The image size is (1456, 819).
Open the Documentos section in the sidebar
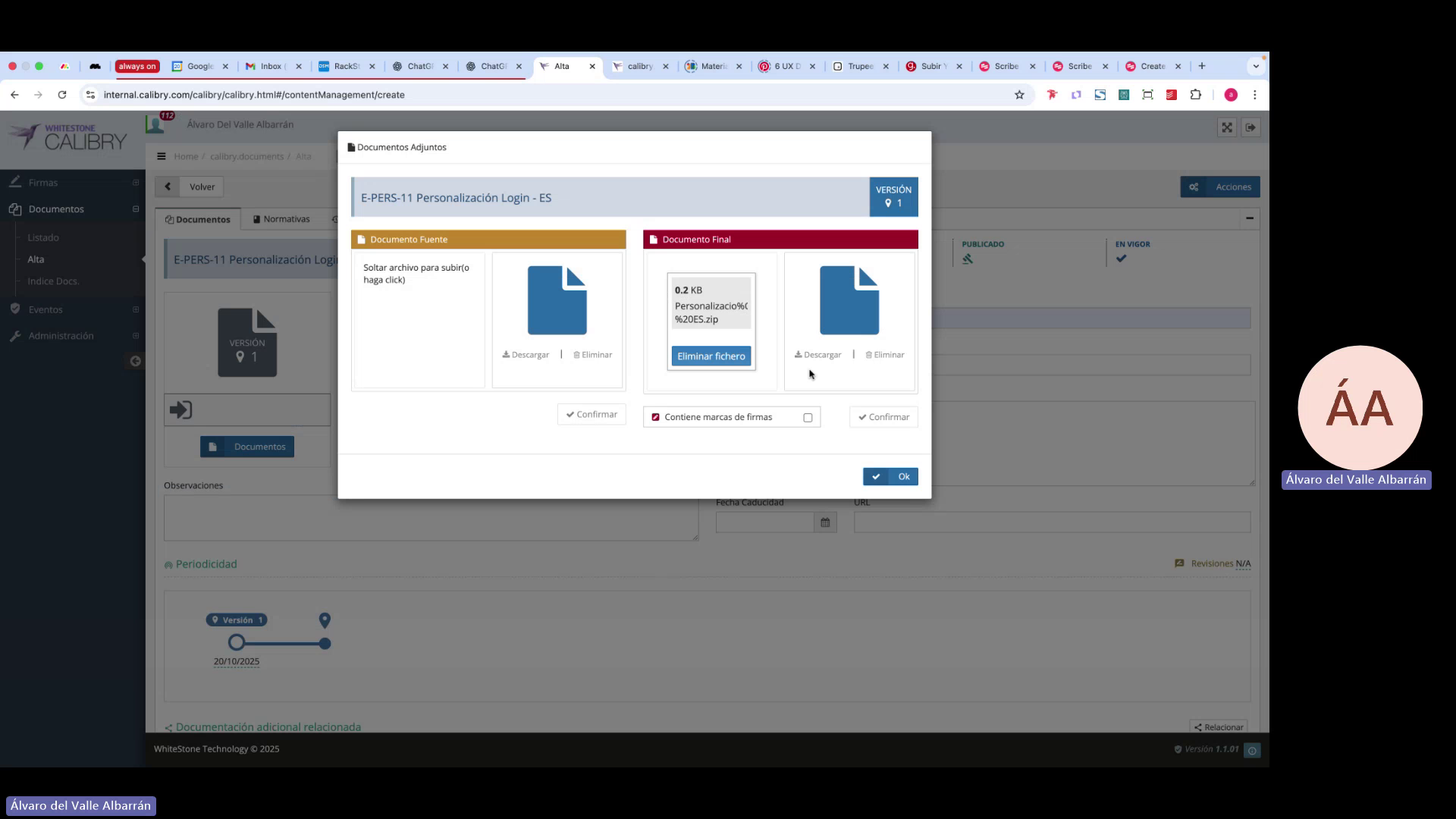click(55, 209)
